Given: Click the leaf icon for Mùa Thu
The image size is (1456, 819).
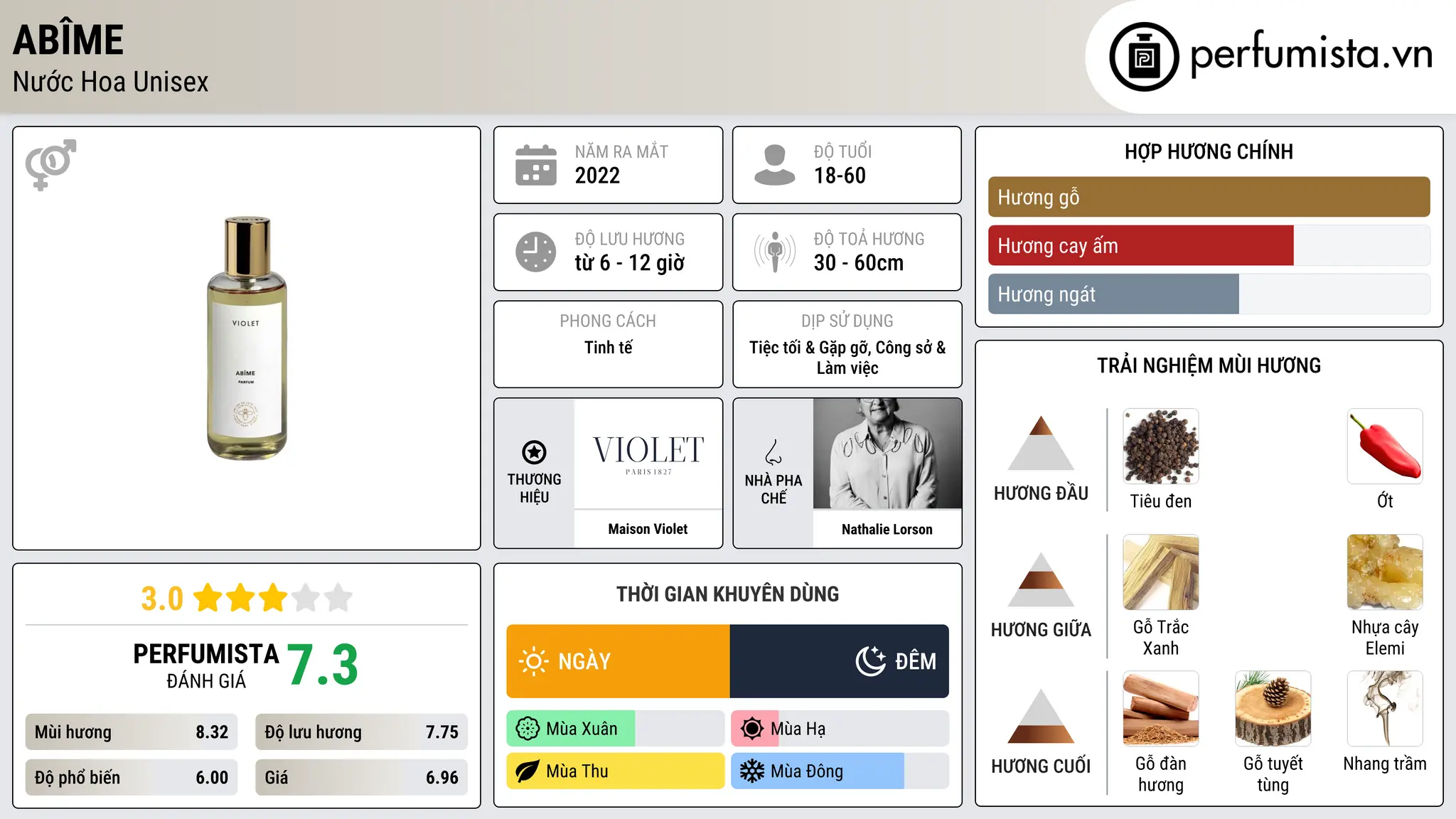Looking at the screenshot, I should point(528,771).
